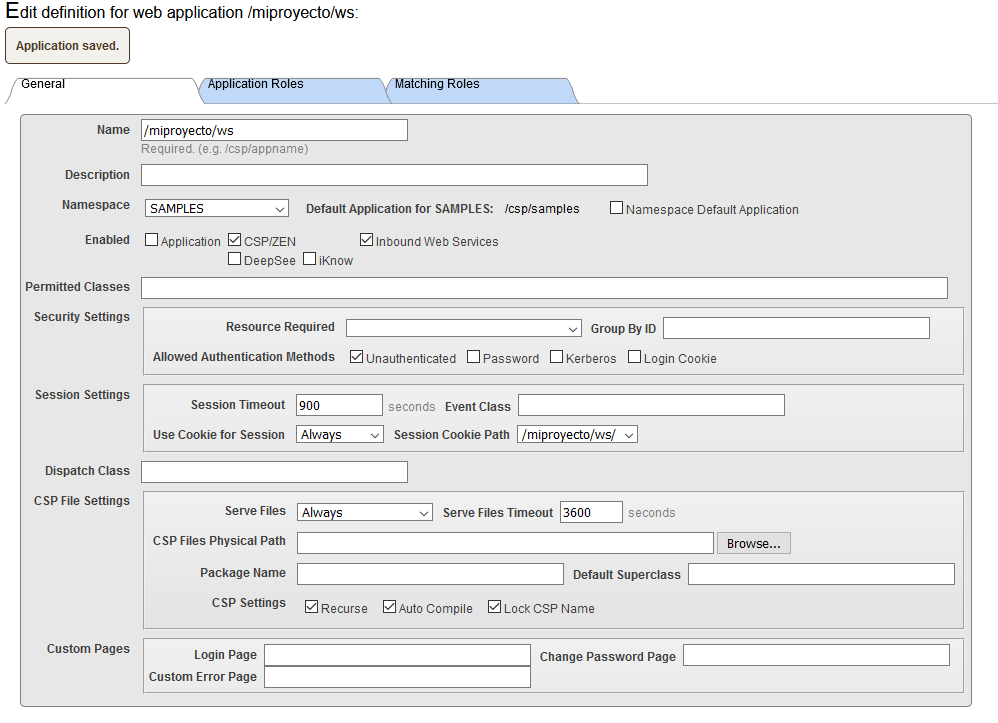
Task: Open the Namespace dropdown showing SAMPLES
Action: 216,209
